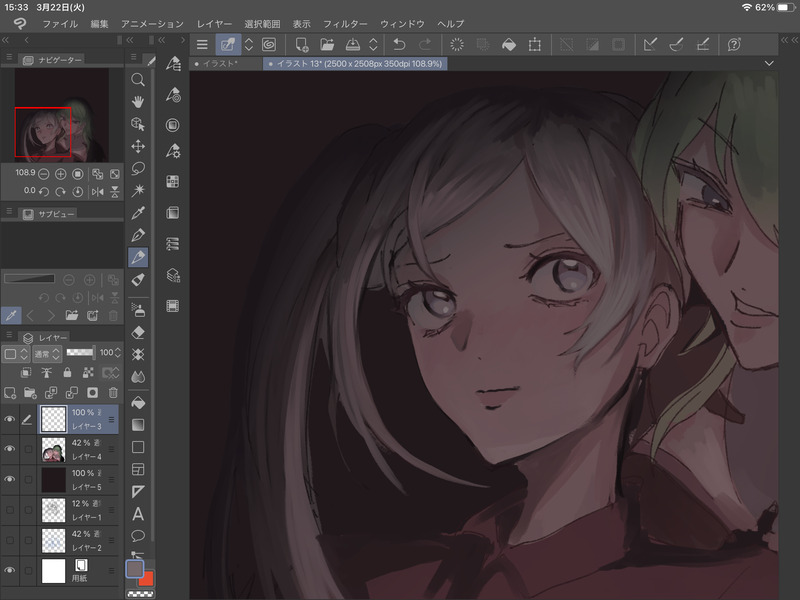The height and width of the screenshot is (600, 800).
Task: Open the ヘルプ menu
Action: 451,24
